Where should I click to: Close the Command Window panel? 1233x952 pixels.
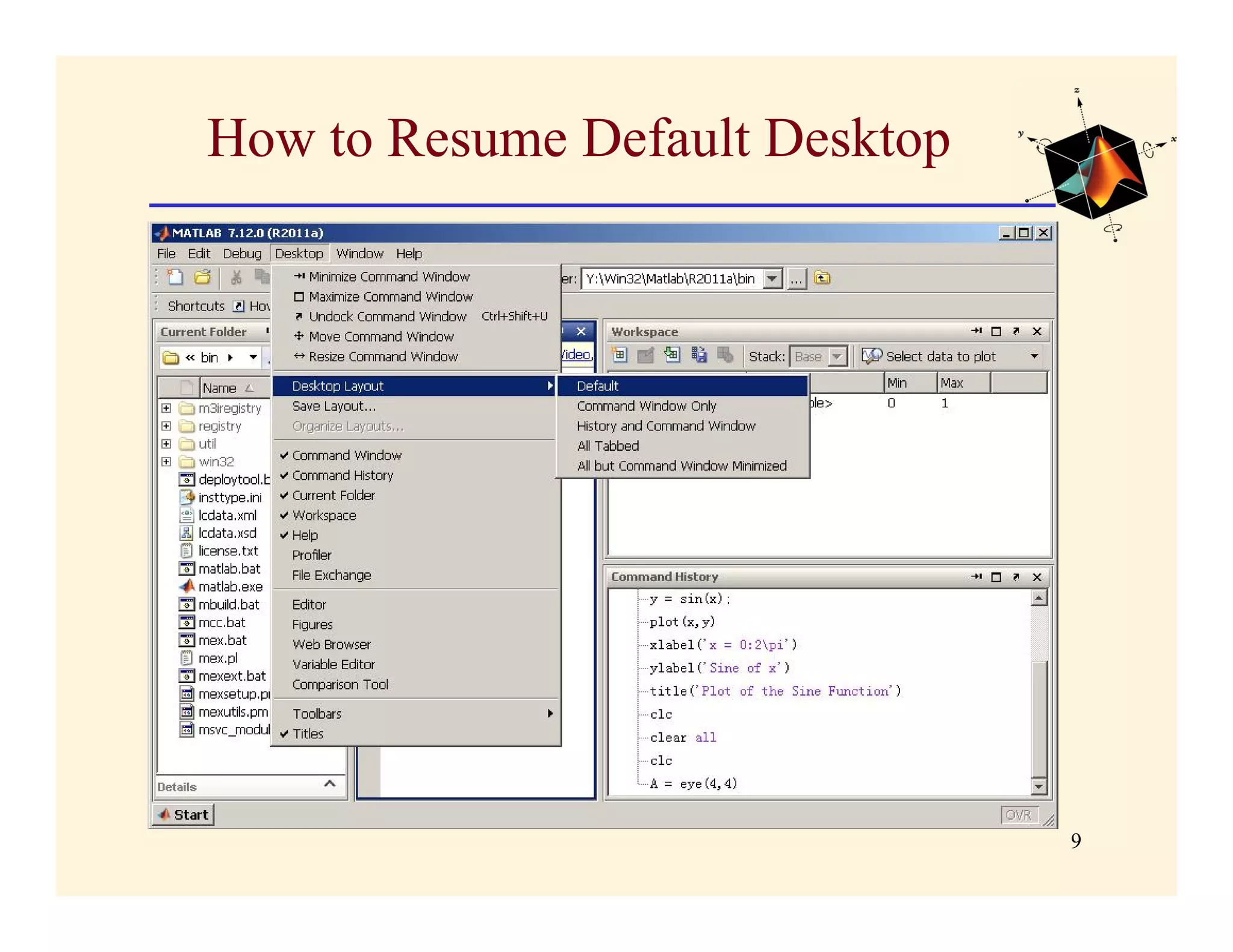point(581,331)
